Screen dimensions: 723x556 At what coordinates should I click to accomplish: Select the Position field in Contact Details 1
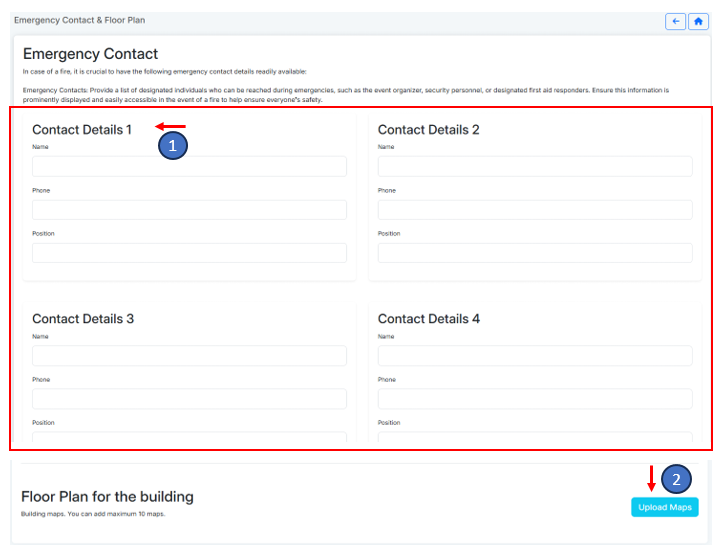pos(189,253)
